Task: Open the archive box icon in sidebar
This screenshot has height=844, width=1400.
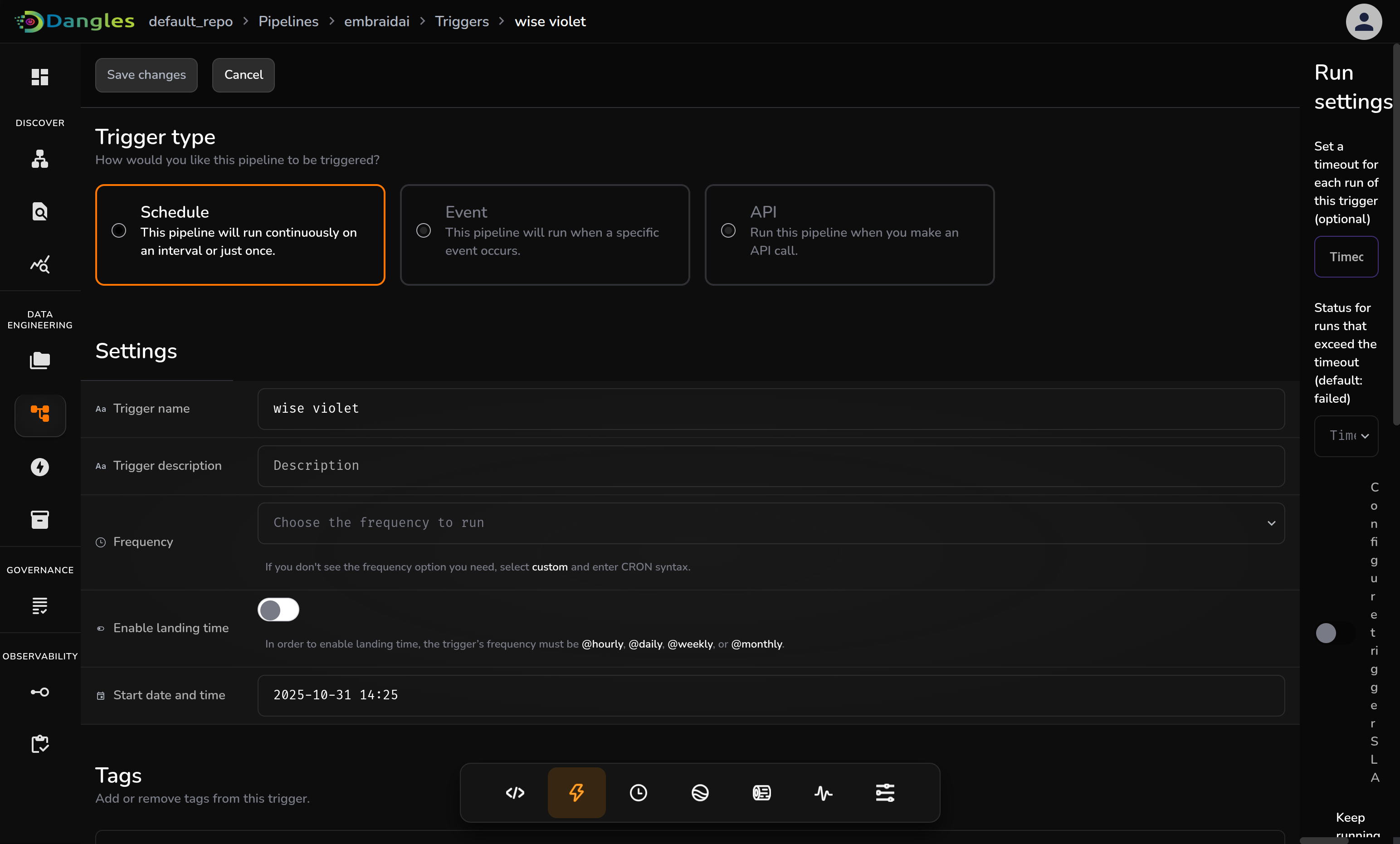Action: click(x=40, y=519)
